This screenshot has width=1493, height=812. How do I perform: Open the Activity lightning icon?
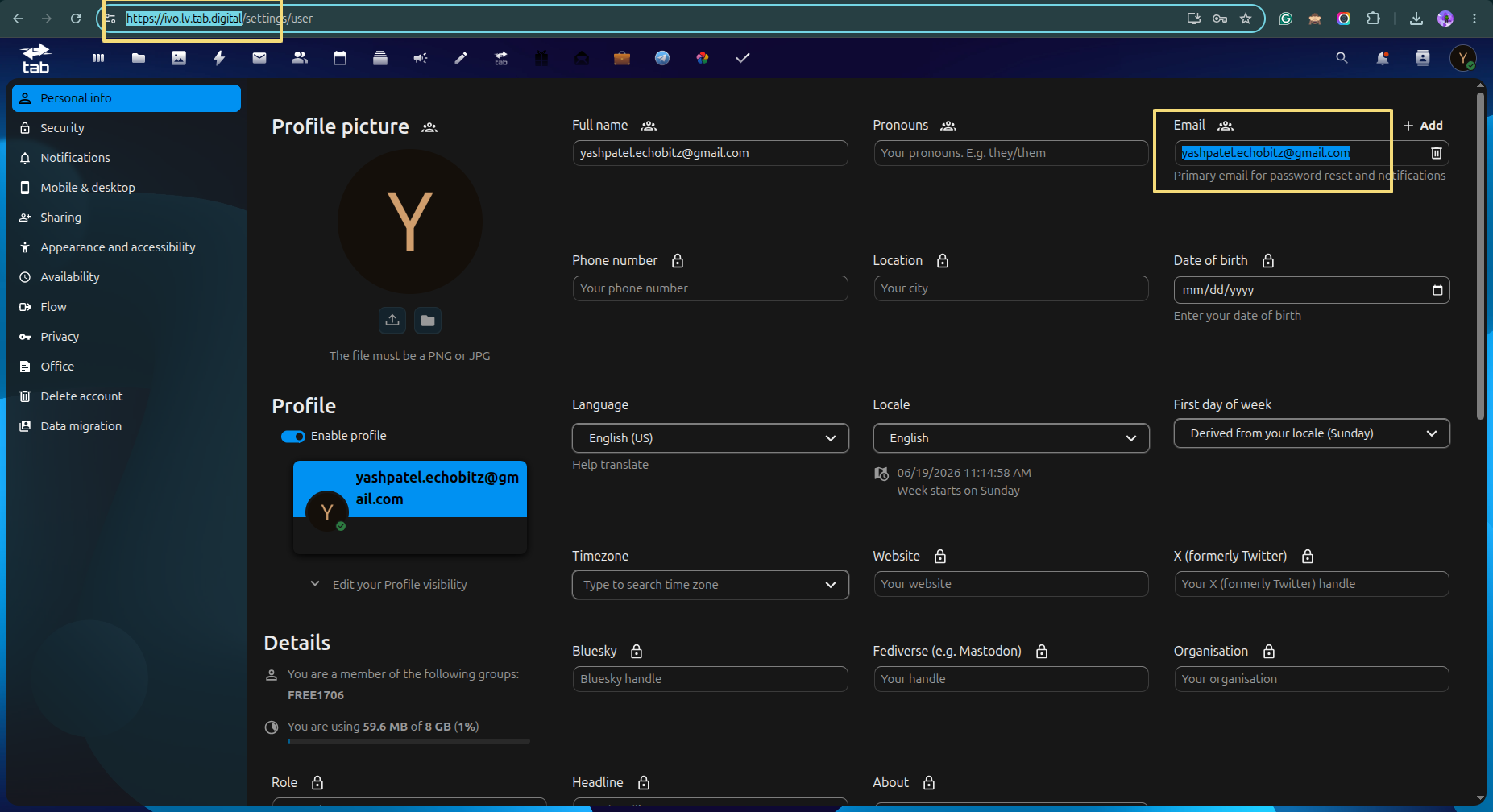click(219, 58)
